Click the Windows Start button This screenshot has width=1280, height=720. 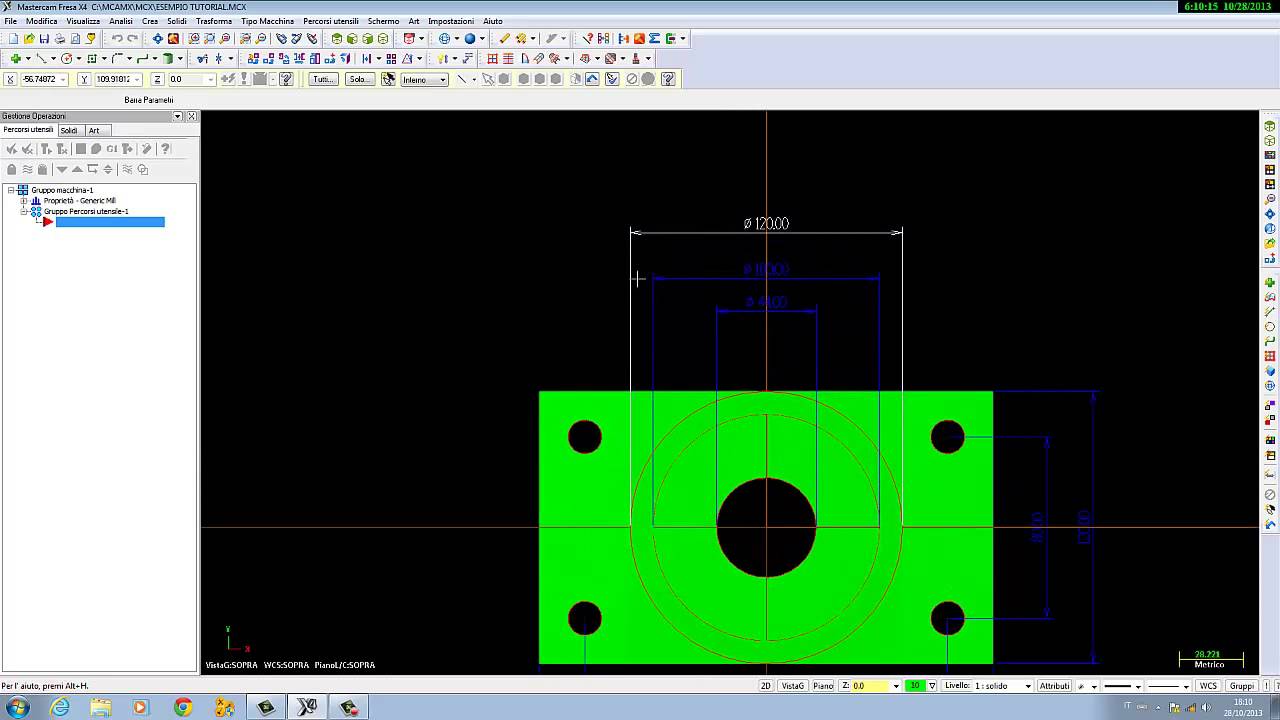[x=17, y=707]
